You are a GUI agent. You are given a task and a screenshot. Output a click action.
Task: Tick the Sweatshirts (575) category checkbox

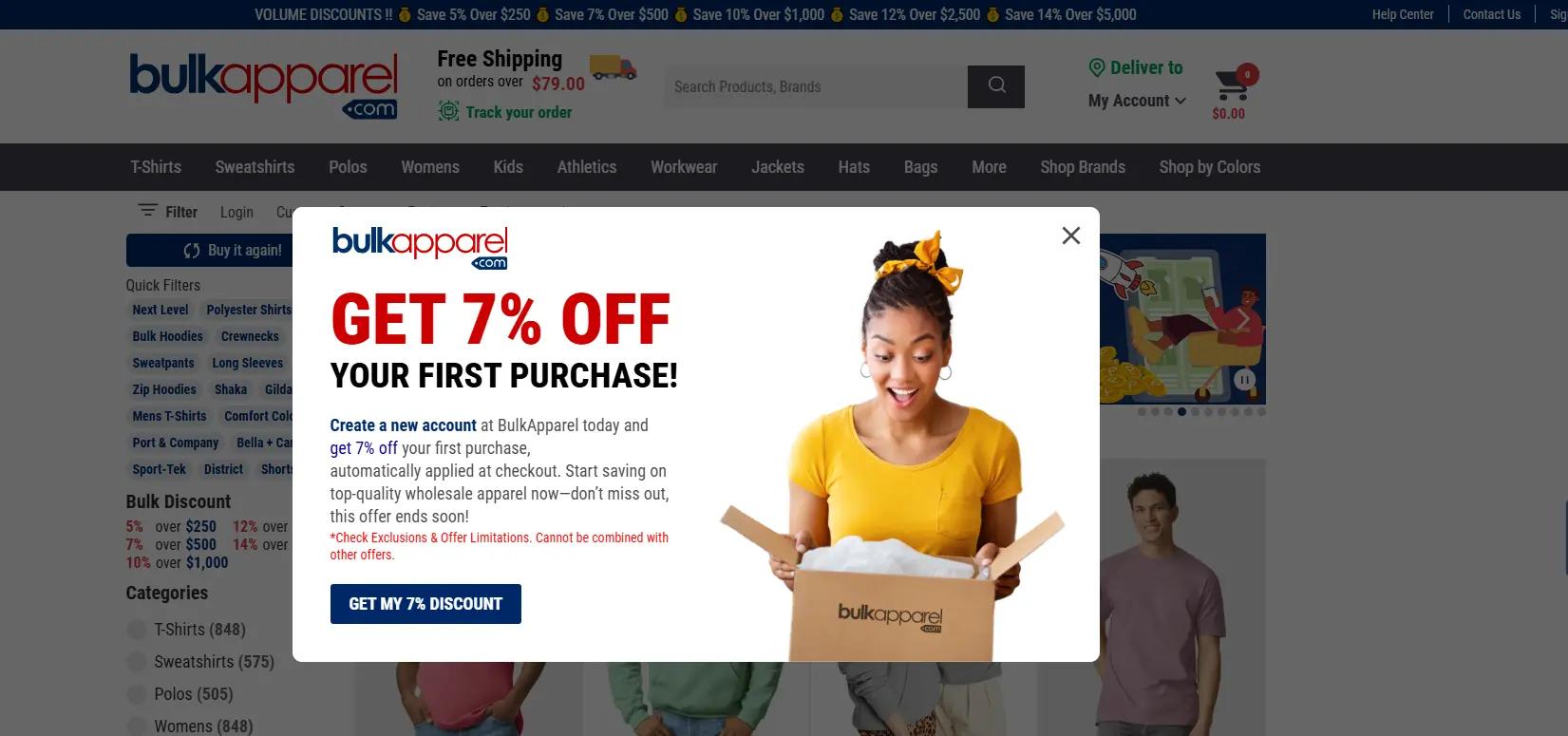coord(137,662)
